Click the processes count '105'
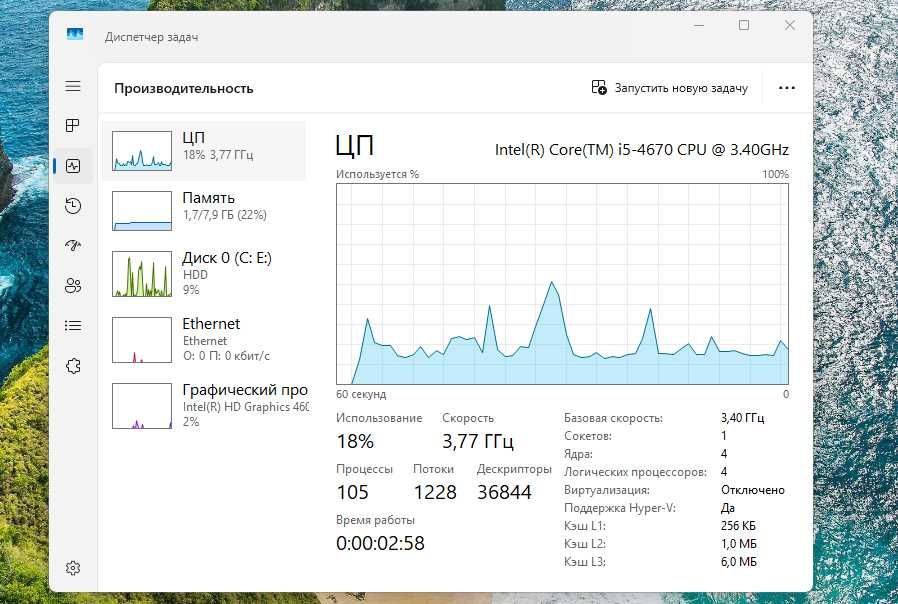Screen dimensions: 898x604 (353, 492)
